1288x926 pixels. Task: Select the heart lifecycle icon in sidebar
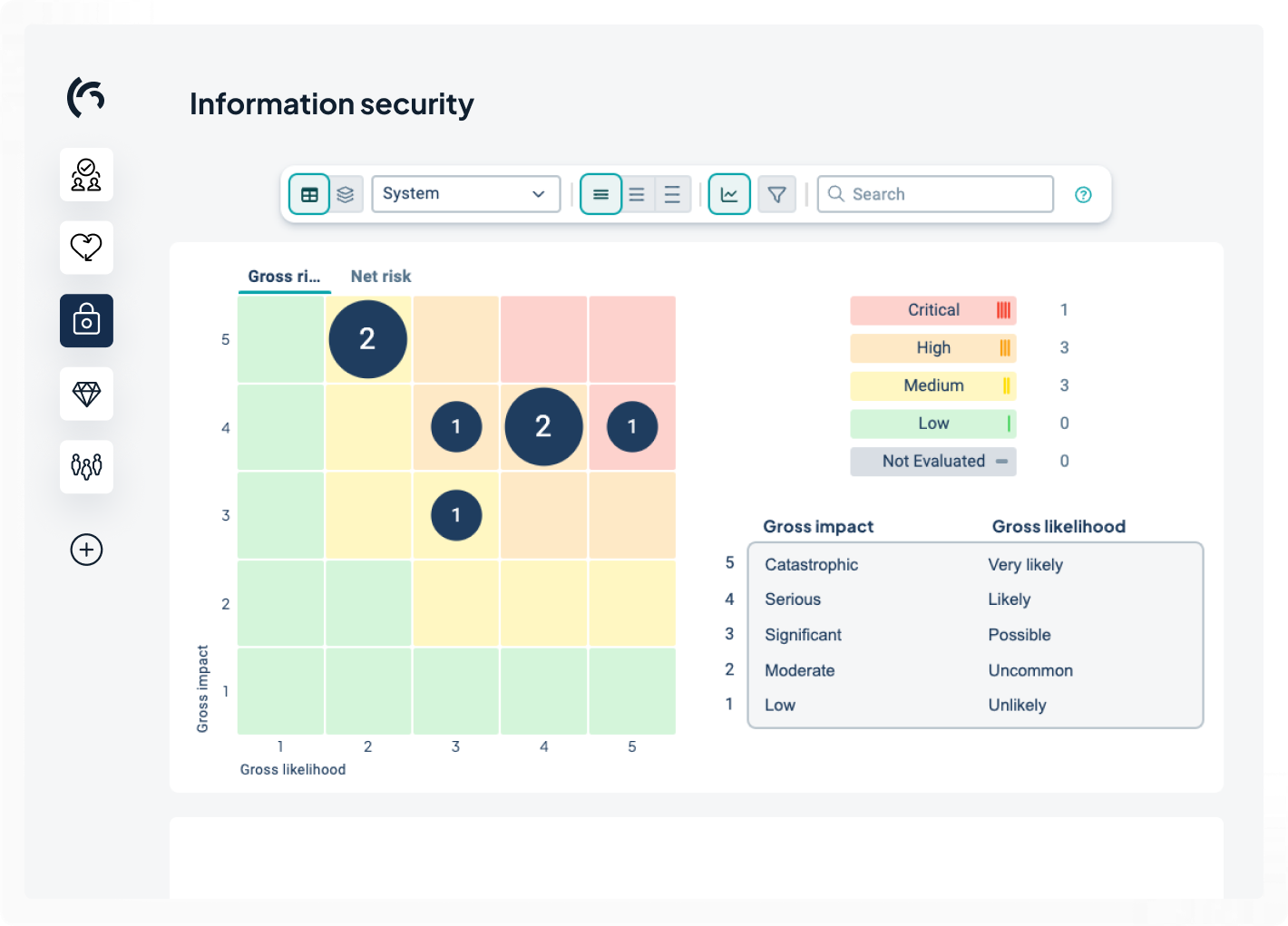click(x=86, y=248)
